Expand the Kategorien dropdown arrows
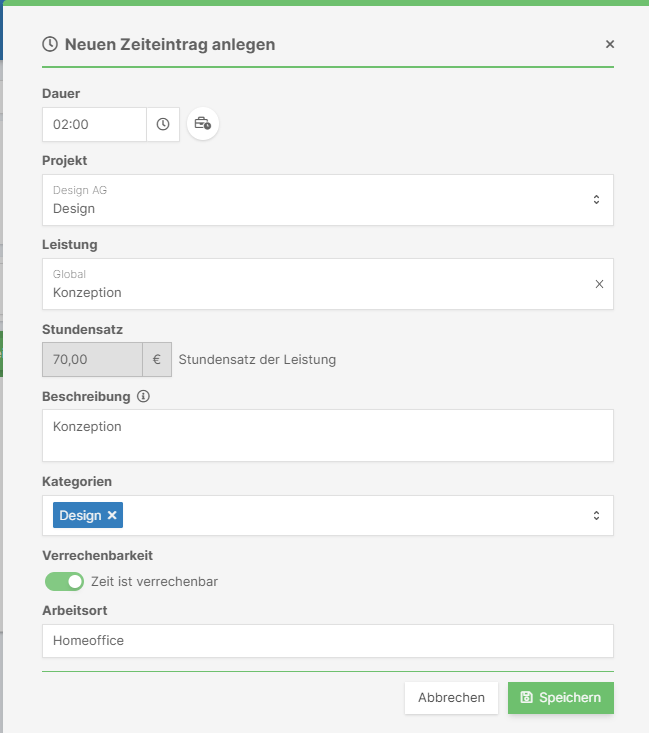 [596, 515]
